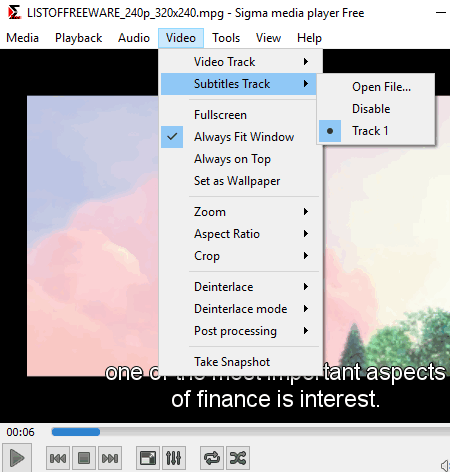The width and height of the screenshot is (450, 472).
Task: Skip to the previous track
Action: (58, 458)
